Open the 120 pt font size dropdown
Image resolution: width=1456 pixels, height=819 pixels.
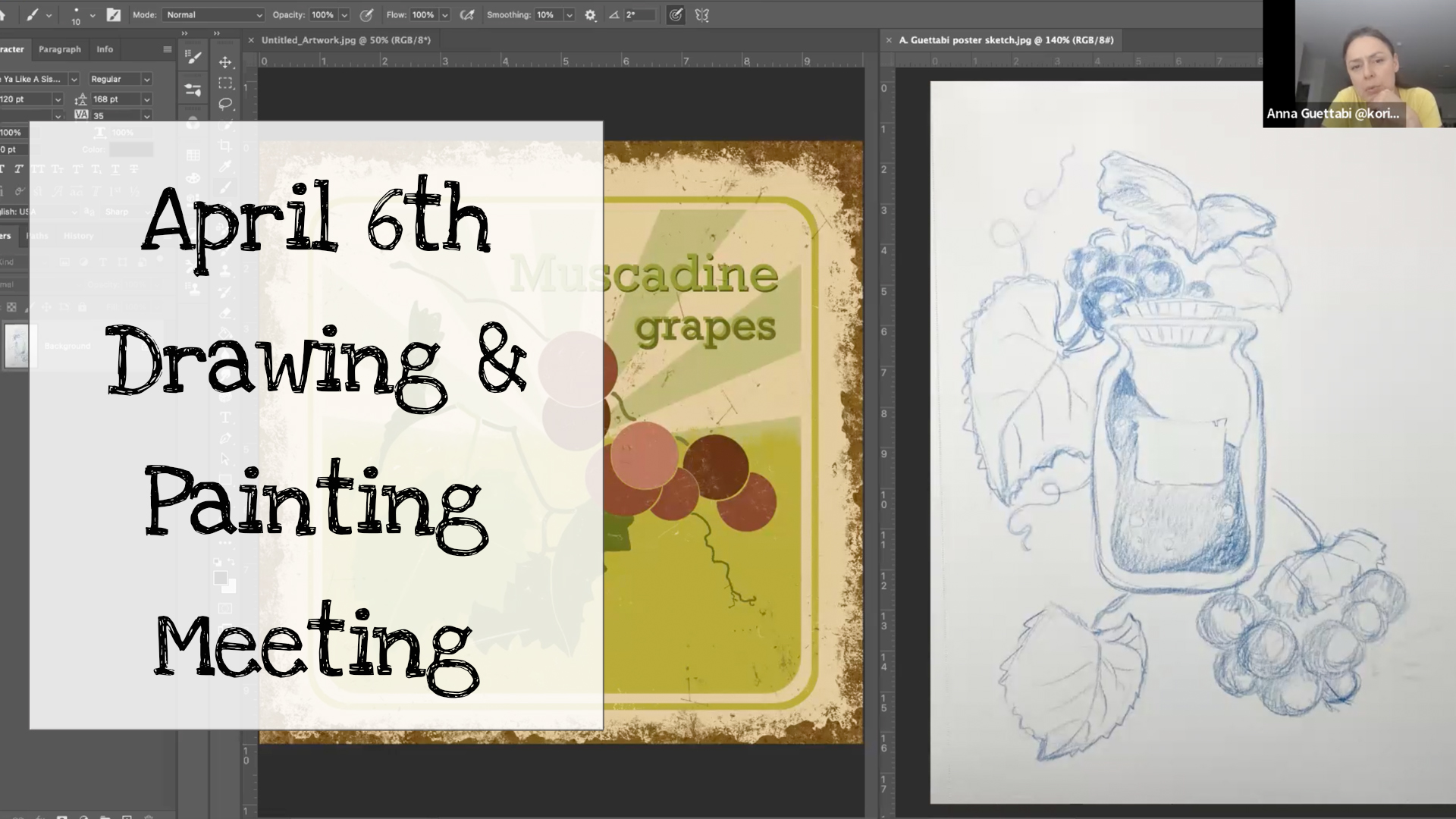(57, 99)
